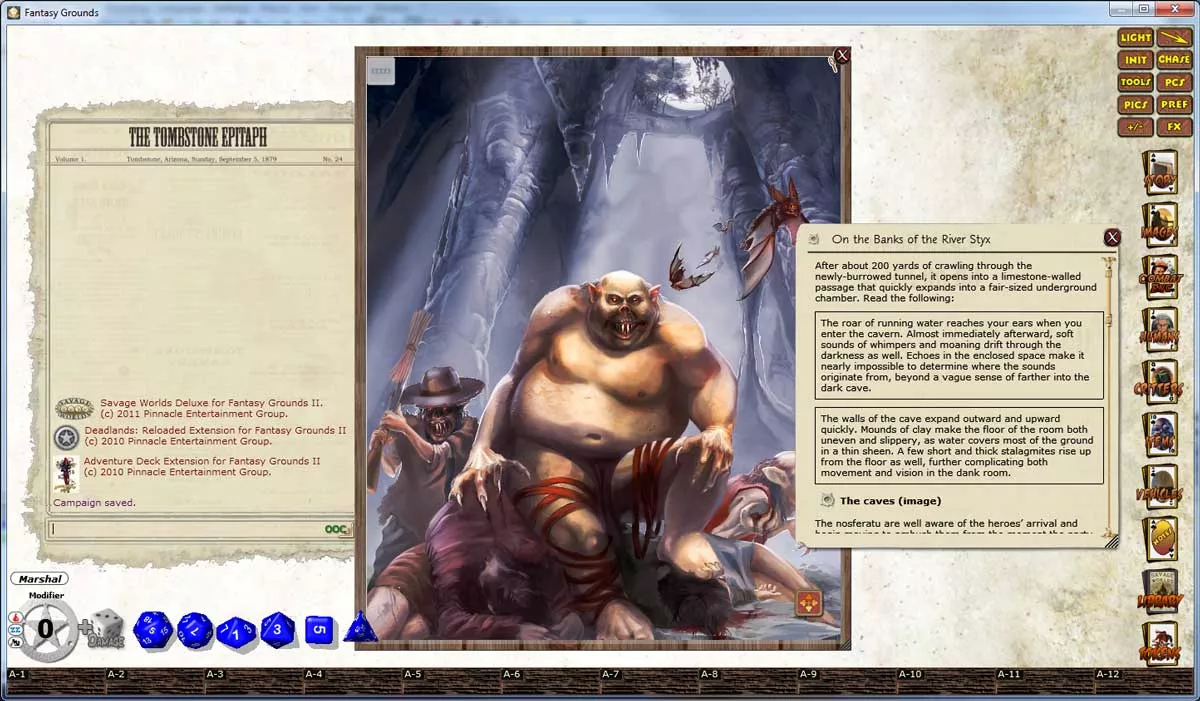Toggle the blue modifier icon beside the badge
1200x701 pixels.
(14, 630)
